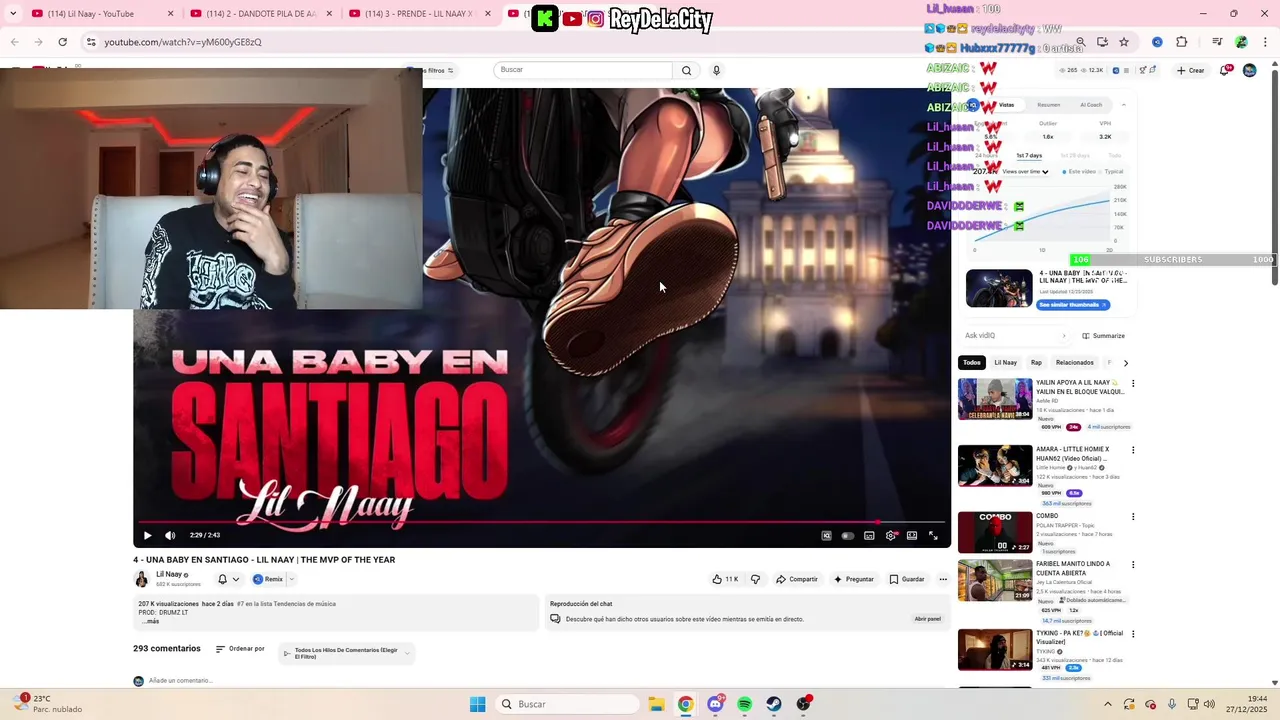Viewport: 1280px width, 720px height.
Task: Open Spotify from the taskbar
Action: coord(745,704)
